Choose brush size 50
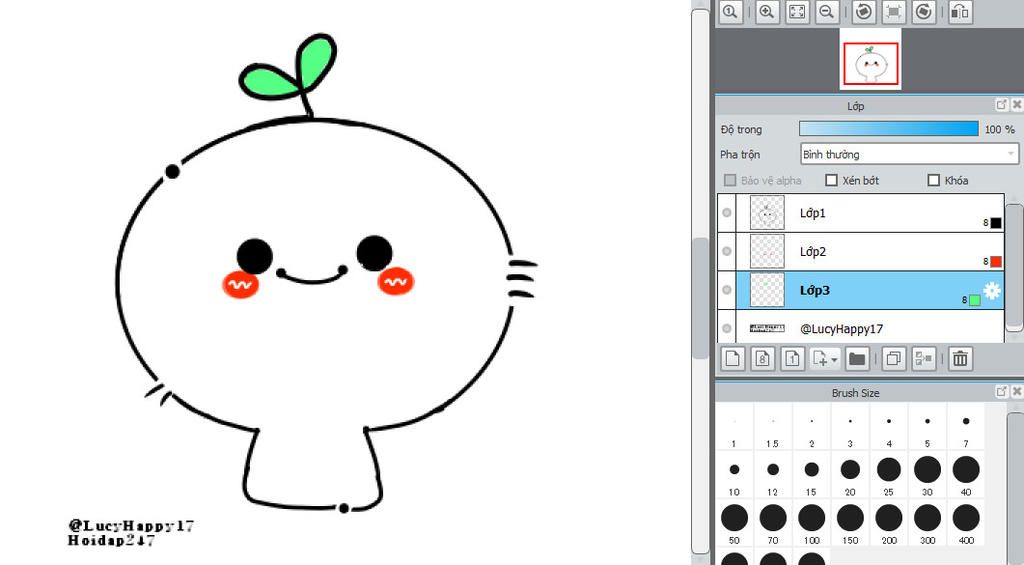 (734, 524)
